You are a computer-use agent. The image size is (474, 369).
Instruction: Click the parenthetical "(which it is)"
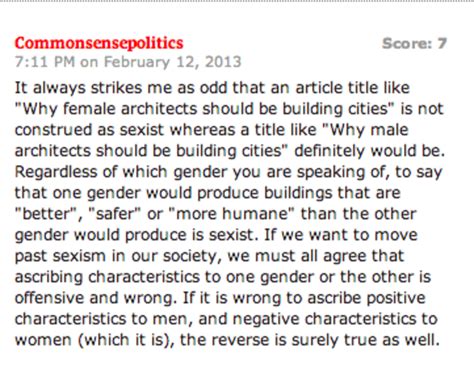pyautogui.click(x=126, y=340)
